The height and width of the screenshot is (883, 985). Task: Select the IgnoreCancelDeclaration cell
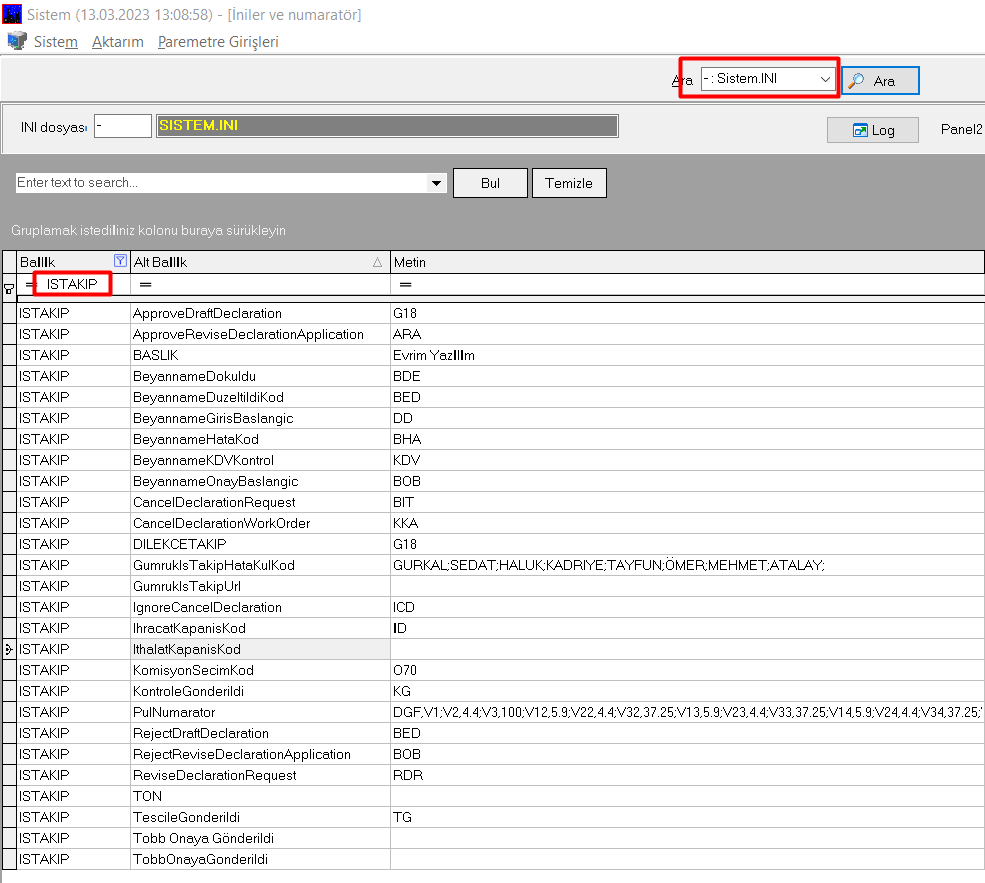(x=261, y=607)
